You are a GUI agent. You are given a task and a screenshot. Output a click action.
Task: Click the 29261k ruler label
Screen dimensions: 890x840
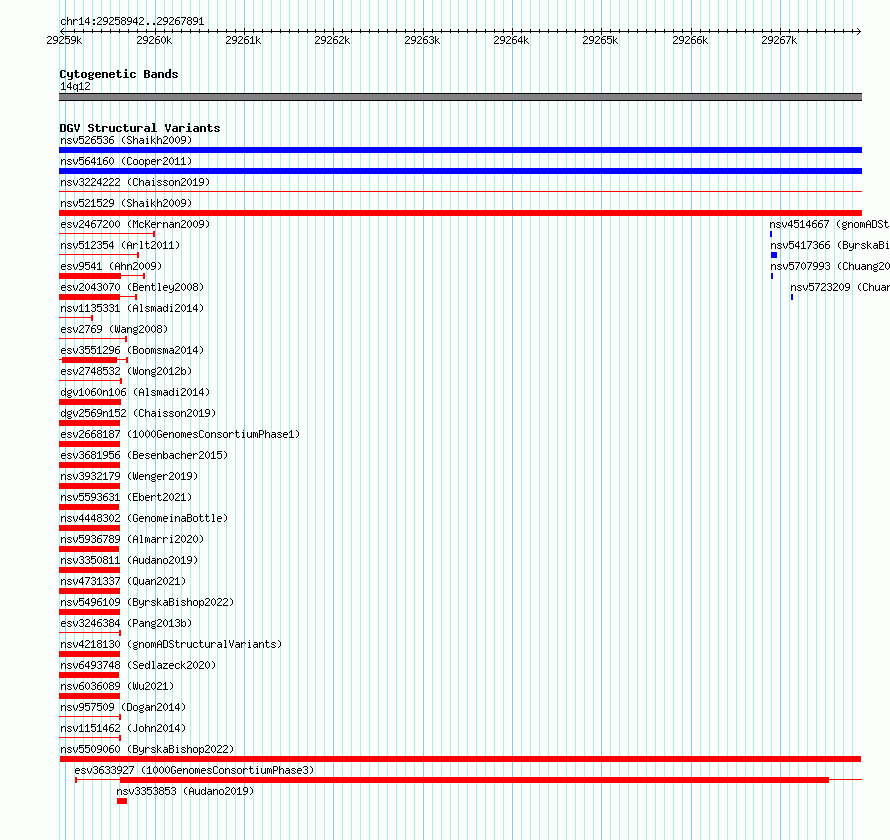coord(243,40)
